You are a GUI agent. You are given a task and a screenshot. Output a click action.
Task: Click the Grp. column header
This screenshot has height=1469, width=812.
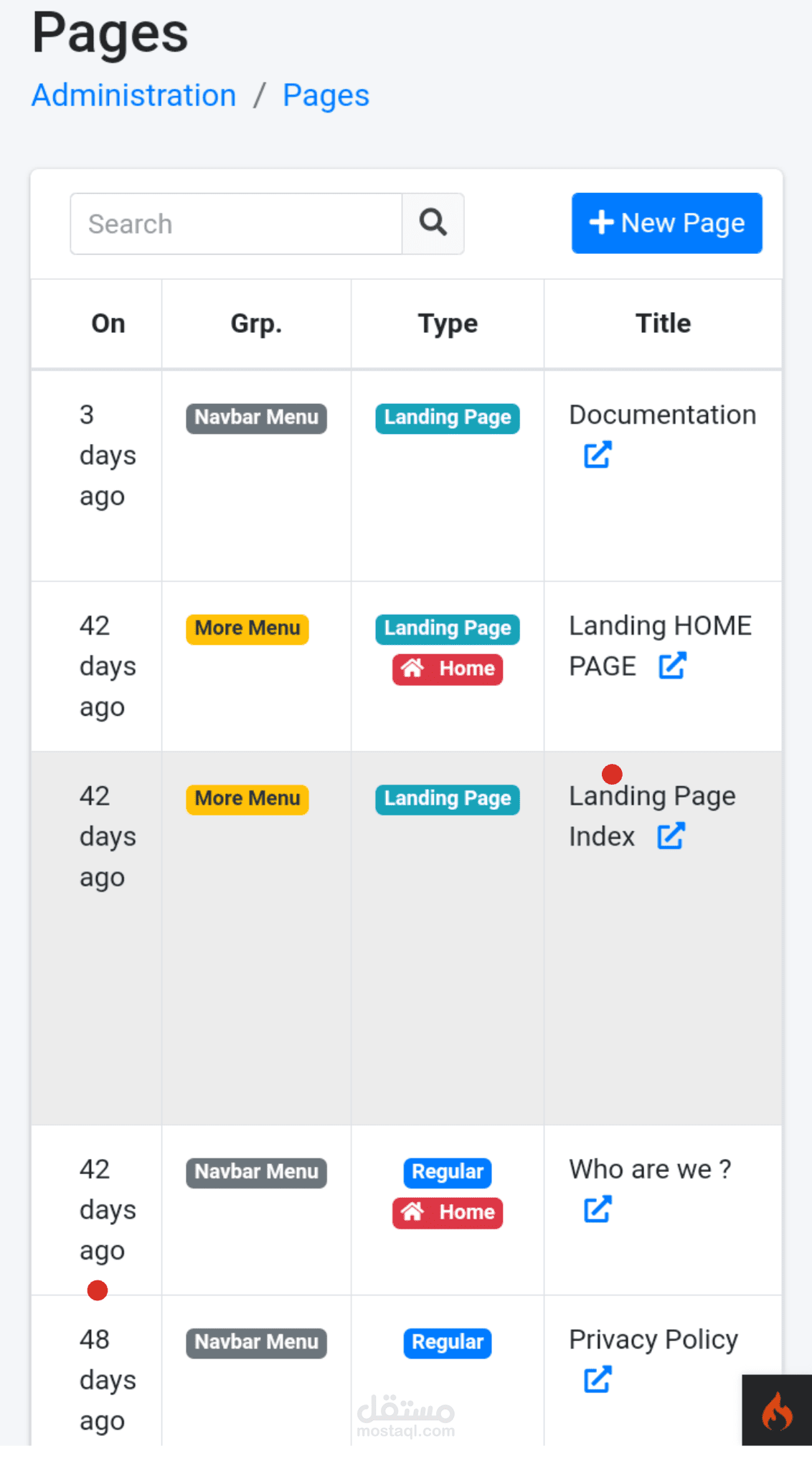pyautogui.click(x=256, y=323)
